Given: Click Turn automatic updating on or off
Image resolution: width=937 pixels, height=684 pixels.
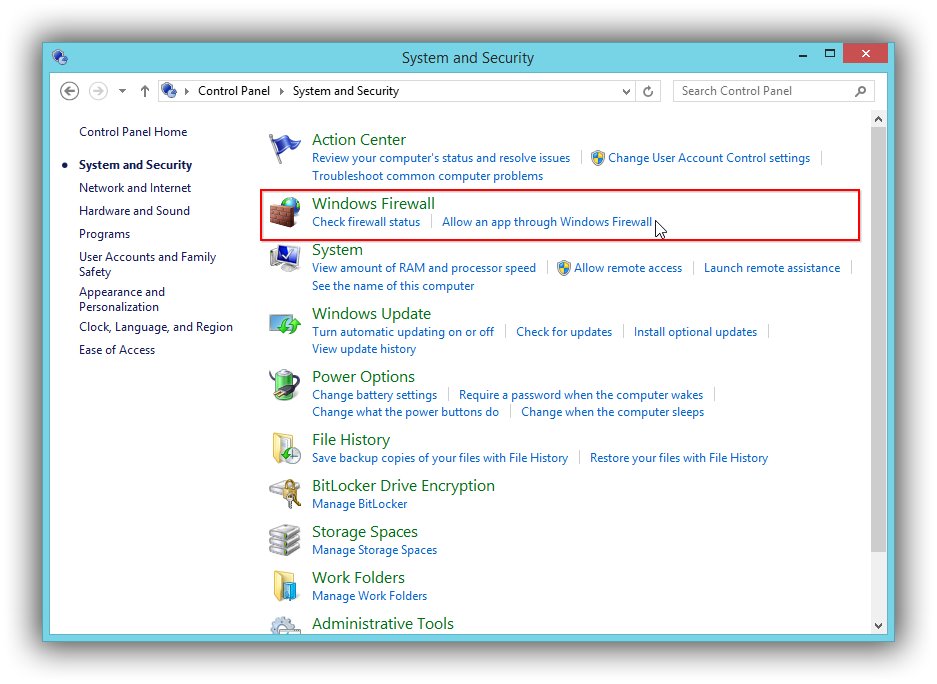Looking at the screenshot, I should click(403, 332).
